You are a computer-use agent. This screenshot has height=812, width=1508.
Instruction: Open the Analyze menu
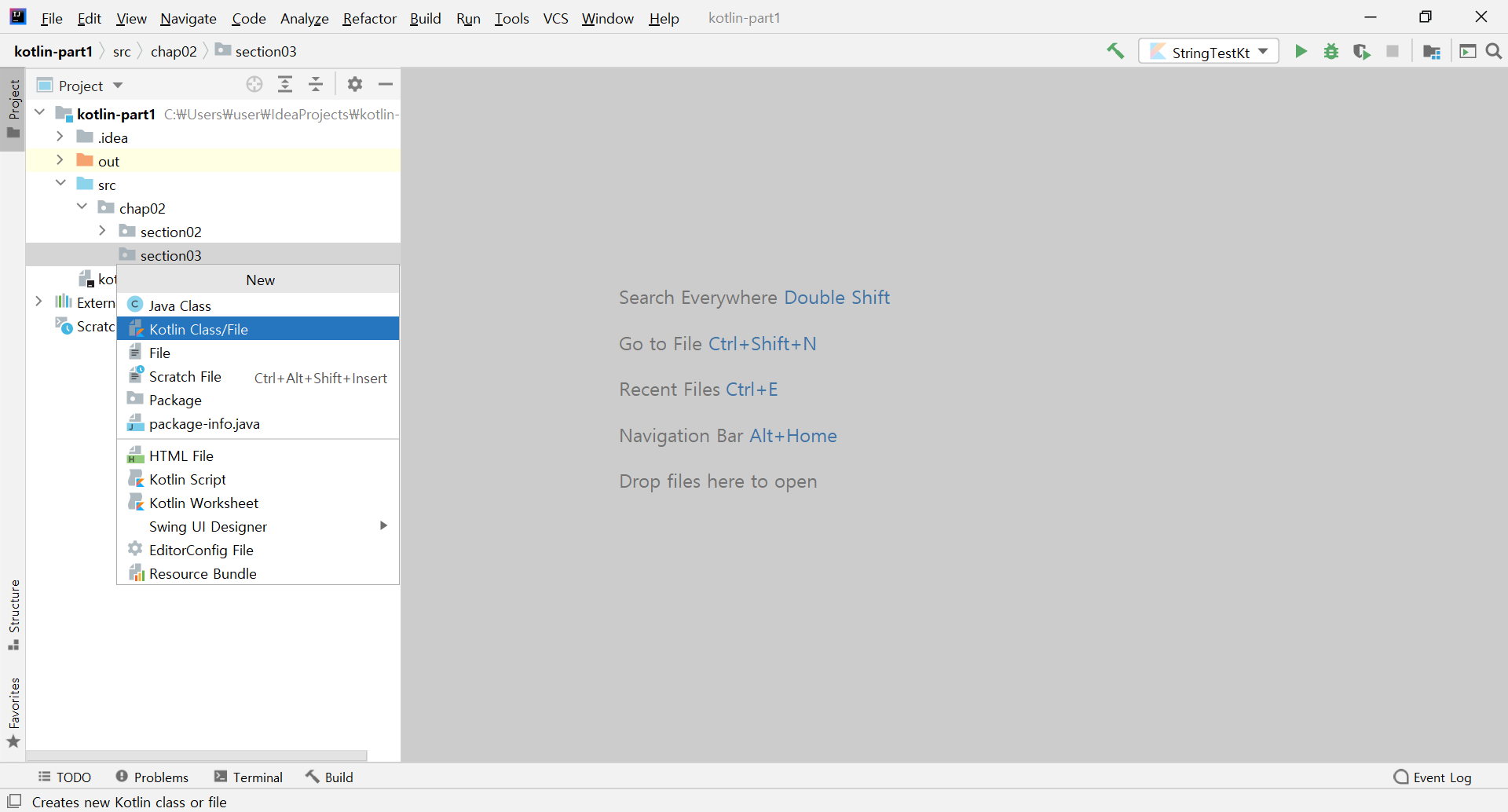coord(305,18)
